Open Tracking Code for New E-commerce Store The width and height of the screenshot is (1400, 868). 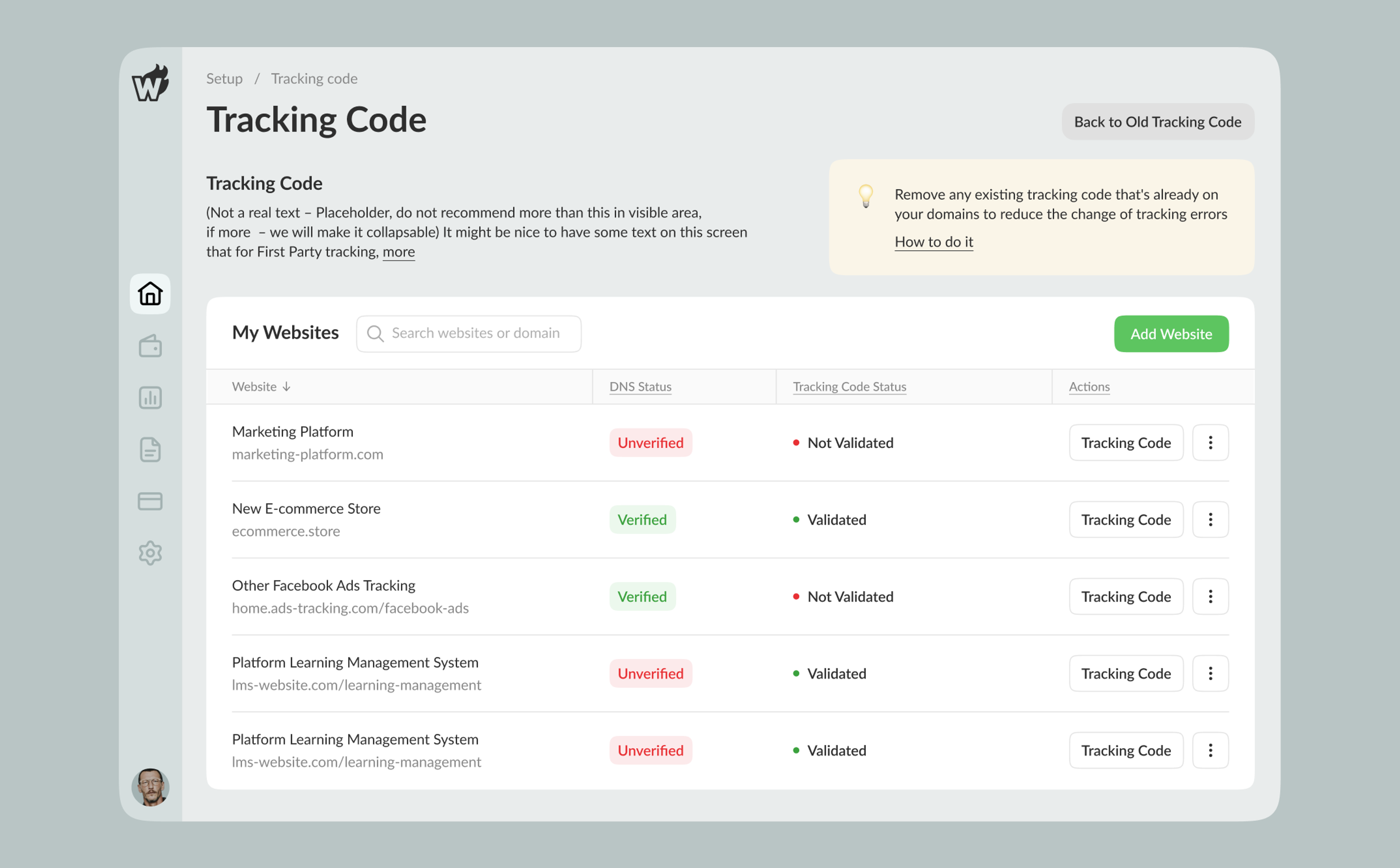tap(1126, 519)
